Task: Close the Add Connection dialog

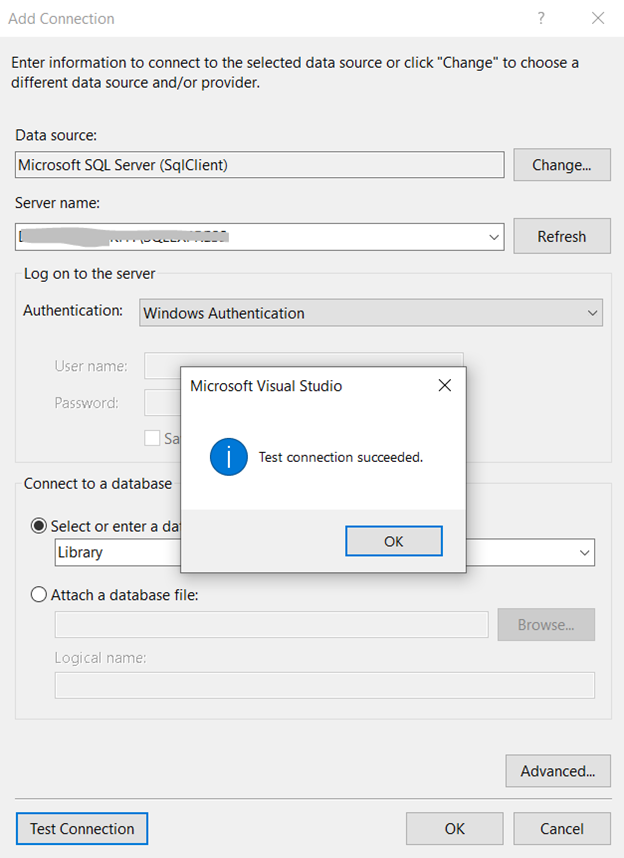Action: tap(598, 18)
